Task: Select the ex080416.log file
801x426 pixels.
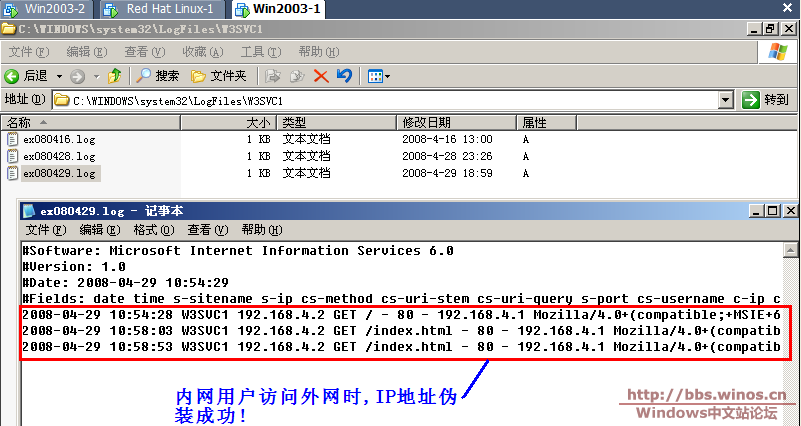Action: coord(59,139)
